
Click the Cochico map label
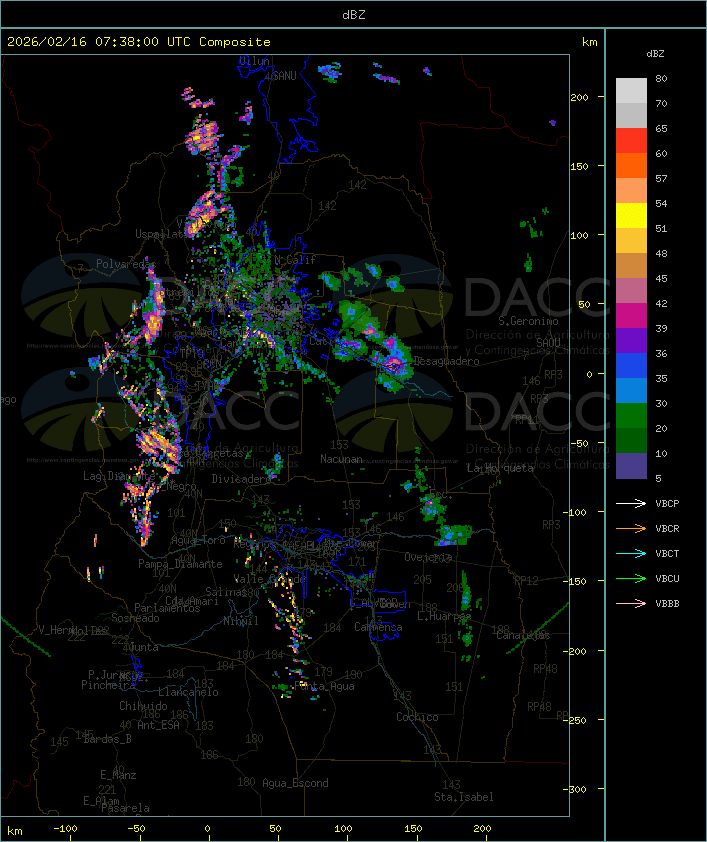point(417,717)
